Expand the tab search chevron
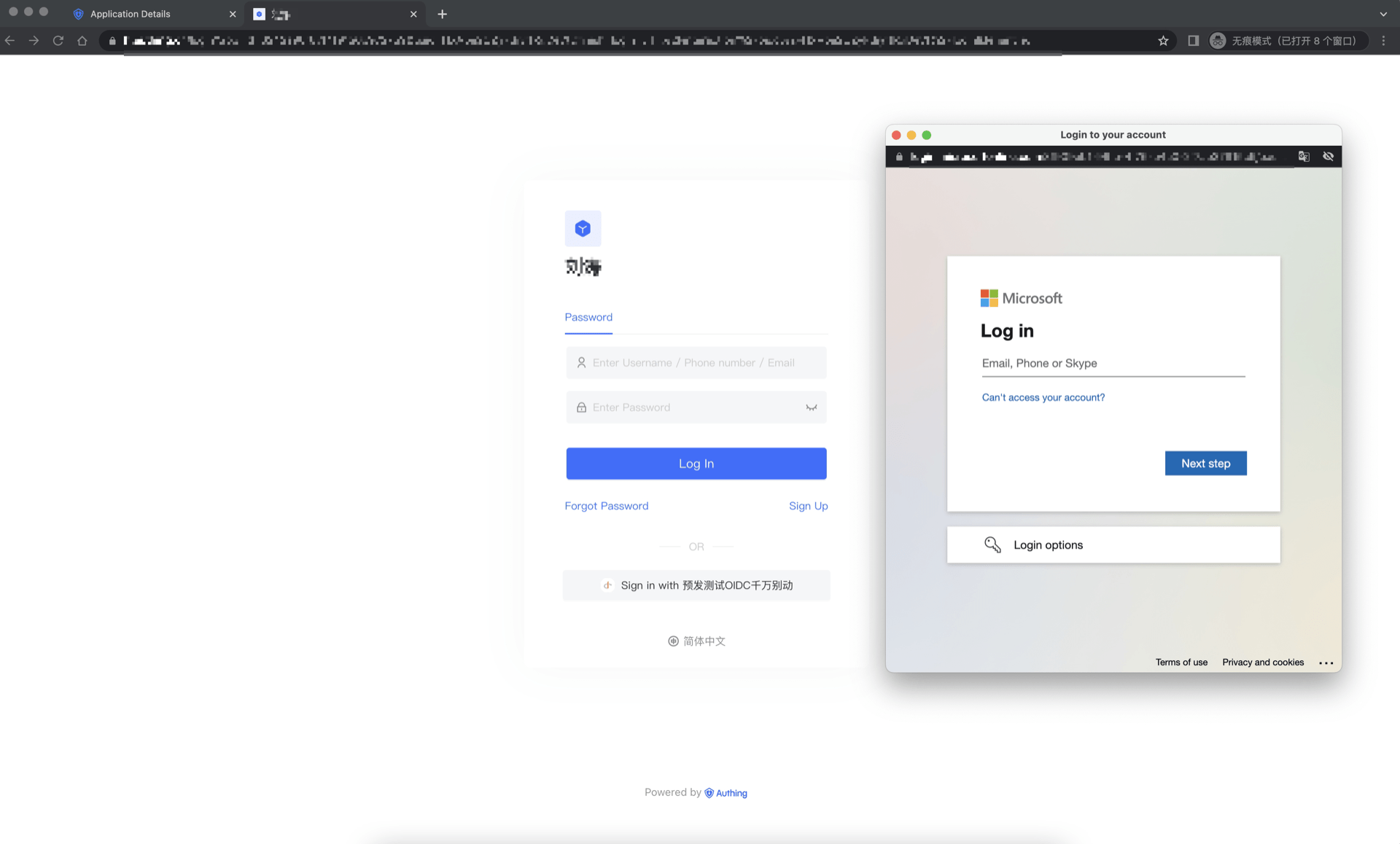Image resolution: width=1400 pixels, height=844 pixels. tap(1383, 14)
